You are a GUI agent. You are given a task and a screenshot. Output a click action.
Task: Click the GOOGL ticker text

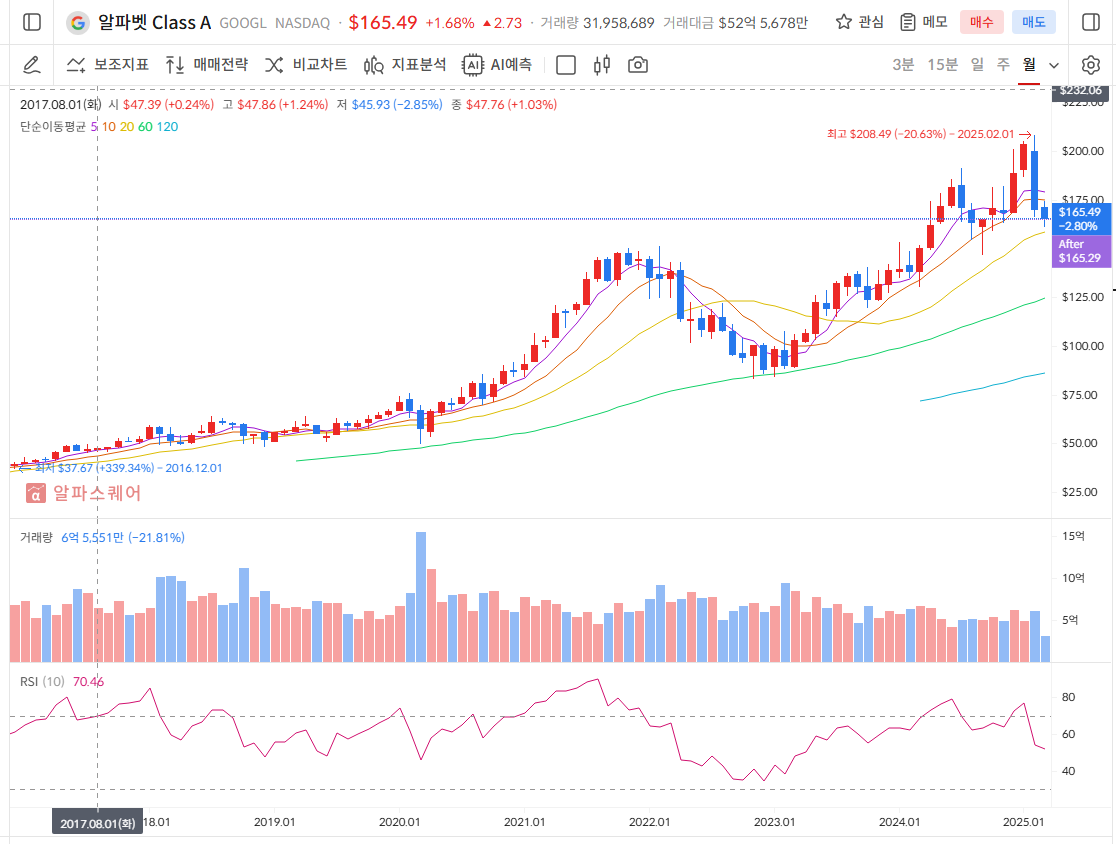(243, 23)
